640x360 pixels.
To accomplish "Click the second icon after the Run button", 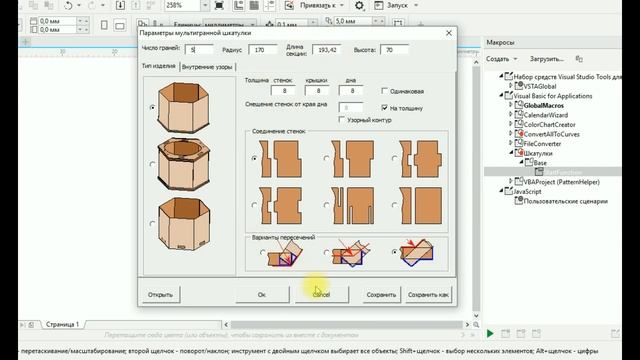I will (521, 333).
